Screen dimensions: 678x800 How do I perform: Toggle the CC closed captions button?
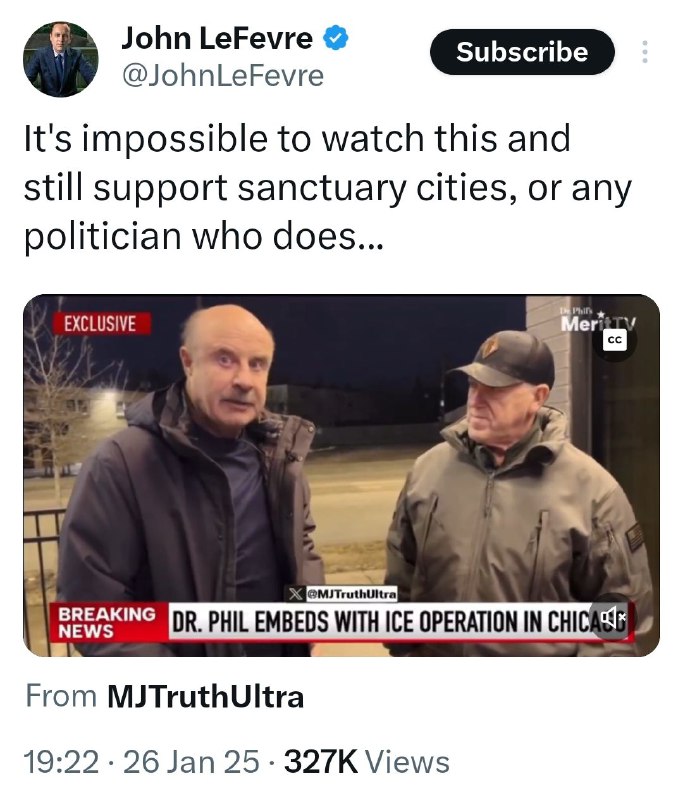click(615, 341)
